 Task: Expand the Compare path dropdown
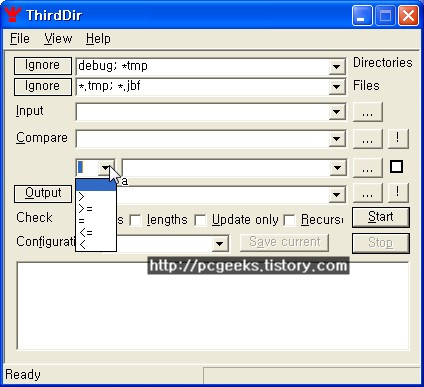[x=336, y=139]
